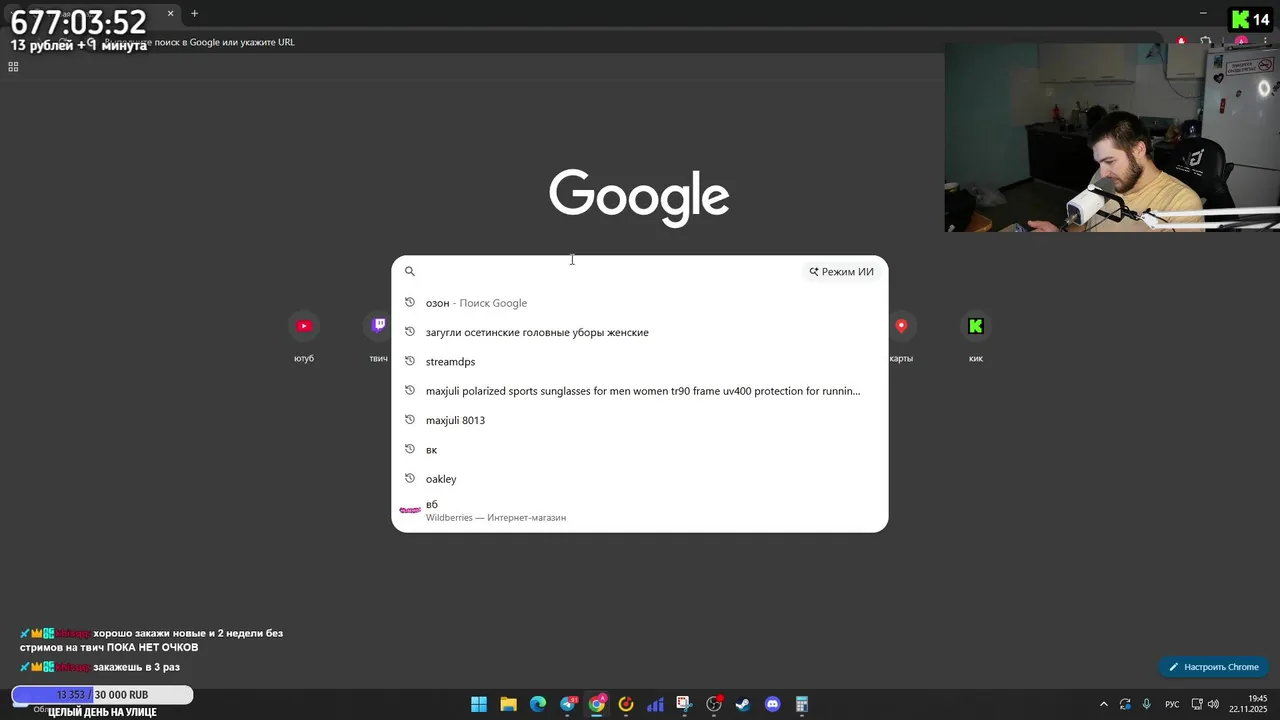The width and height of the screenshot is (1280, 720).
Task: Click the magnifier icon in search box
Action: pos(409,271)
